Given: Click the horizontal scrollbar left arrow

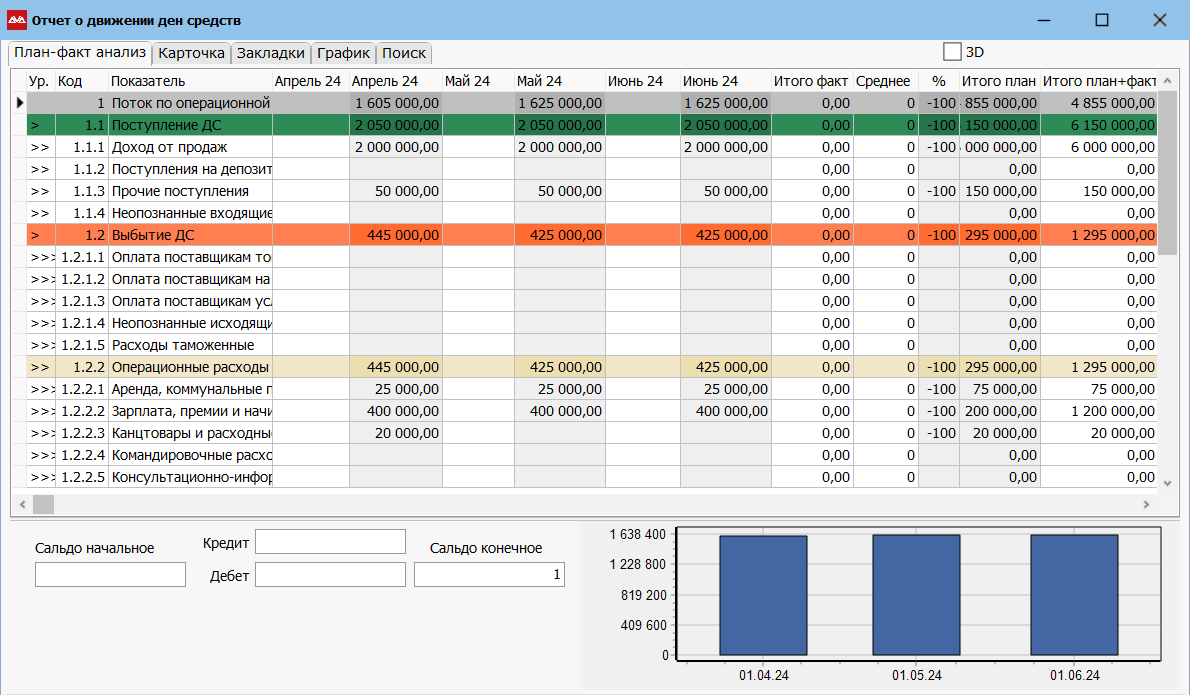Looking at the screenshot, I should point(20,504).
